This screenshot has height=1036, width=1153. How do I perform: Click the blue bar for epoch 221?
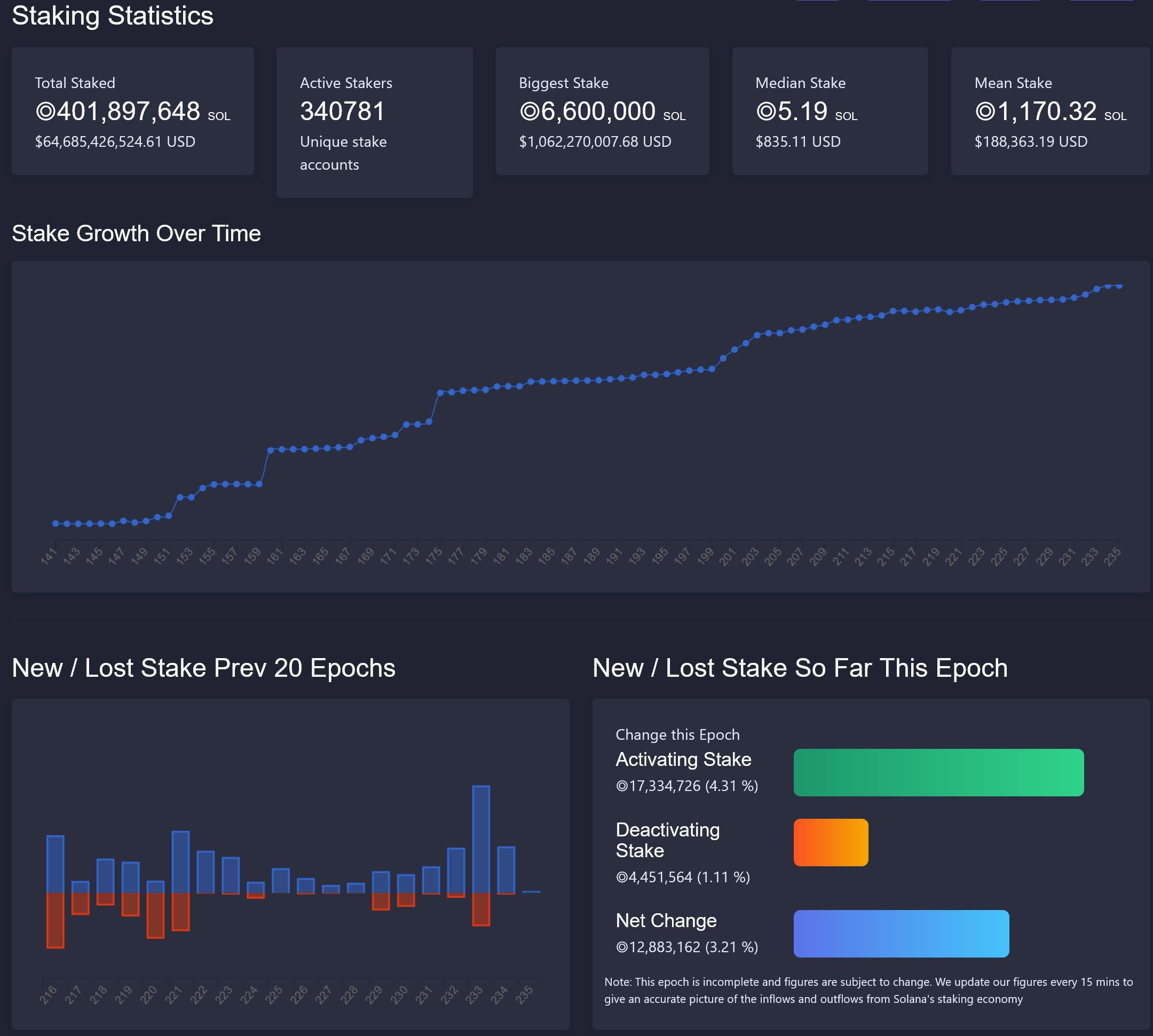(x=180, y=862)
